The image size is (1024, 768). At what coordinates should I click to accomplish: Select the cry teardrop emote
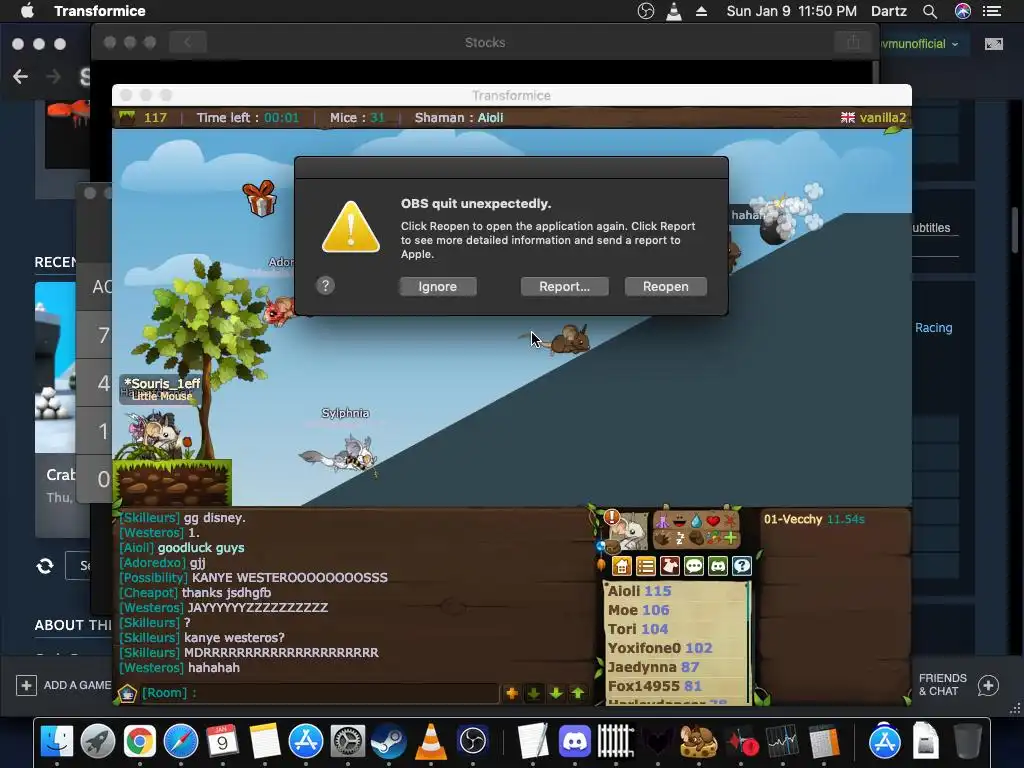[x=696, y=521]
